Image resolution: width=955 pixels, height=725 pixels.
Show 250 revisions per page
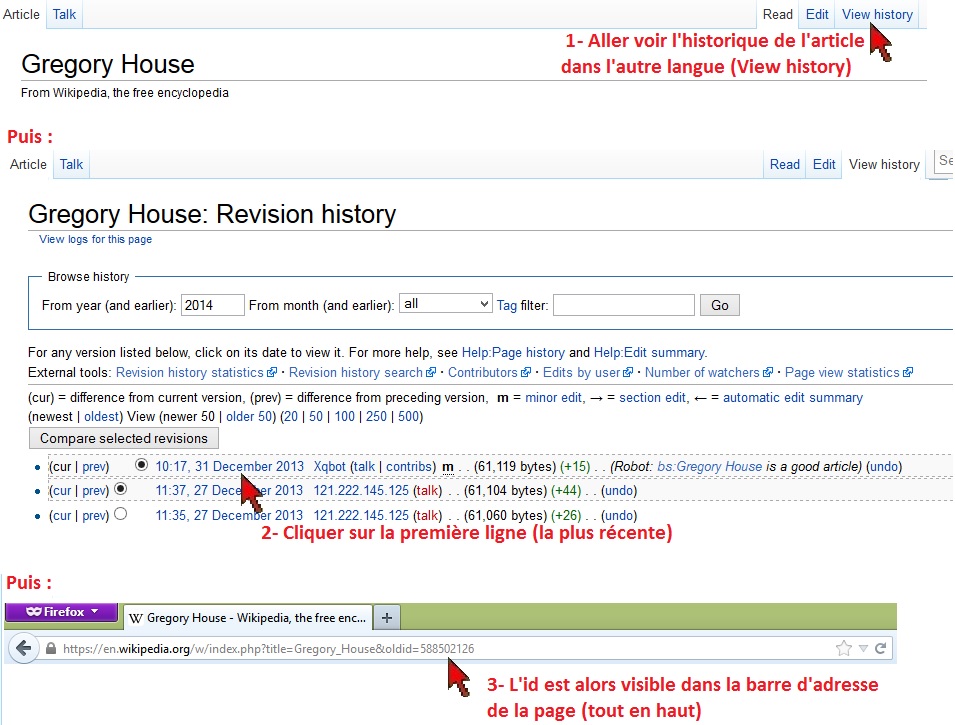pos(376,416)
